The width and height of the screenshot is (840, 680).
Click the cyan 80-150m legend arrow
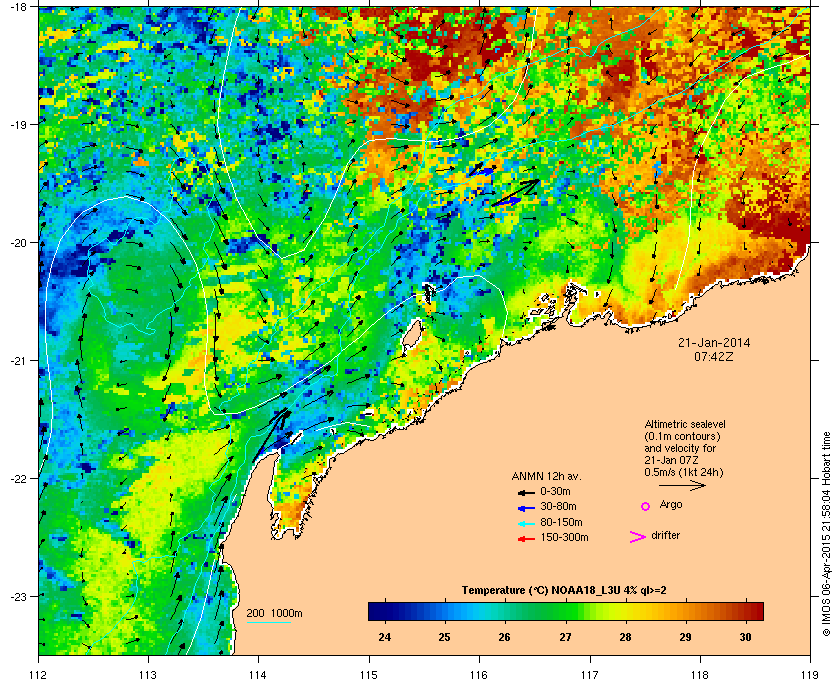(526, 524)
